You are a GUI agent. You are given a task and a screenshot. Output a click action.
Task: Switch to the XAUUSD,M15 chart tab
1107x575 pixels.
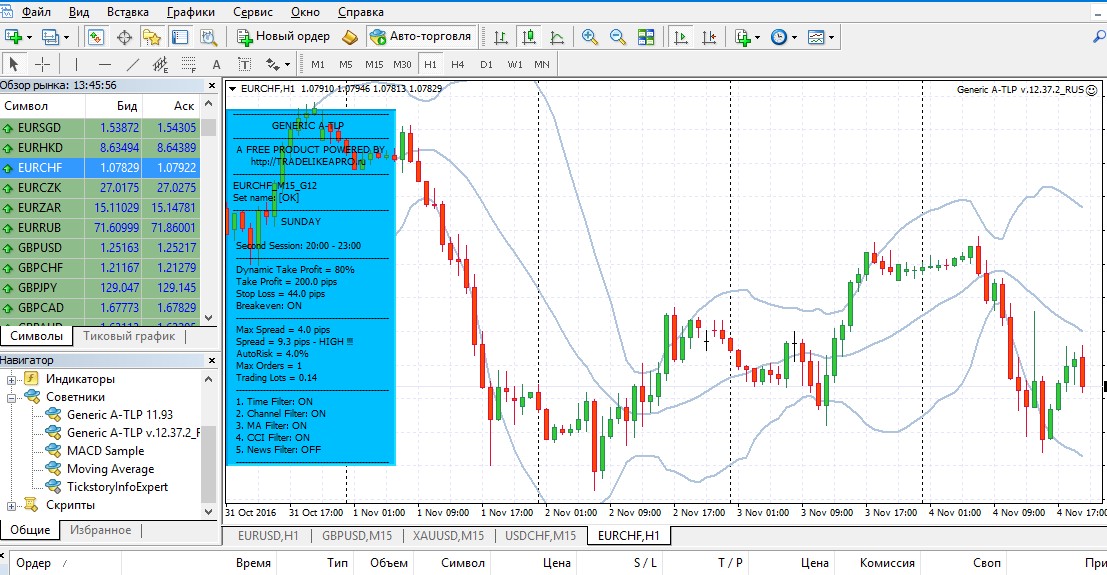click(448, 535)
